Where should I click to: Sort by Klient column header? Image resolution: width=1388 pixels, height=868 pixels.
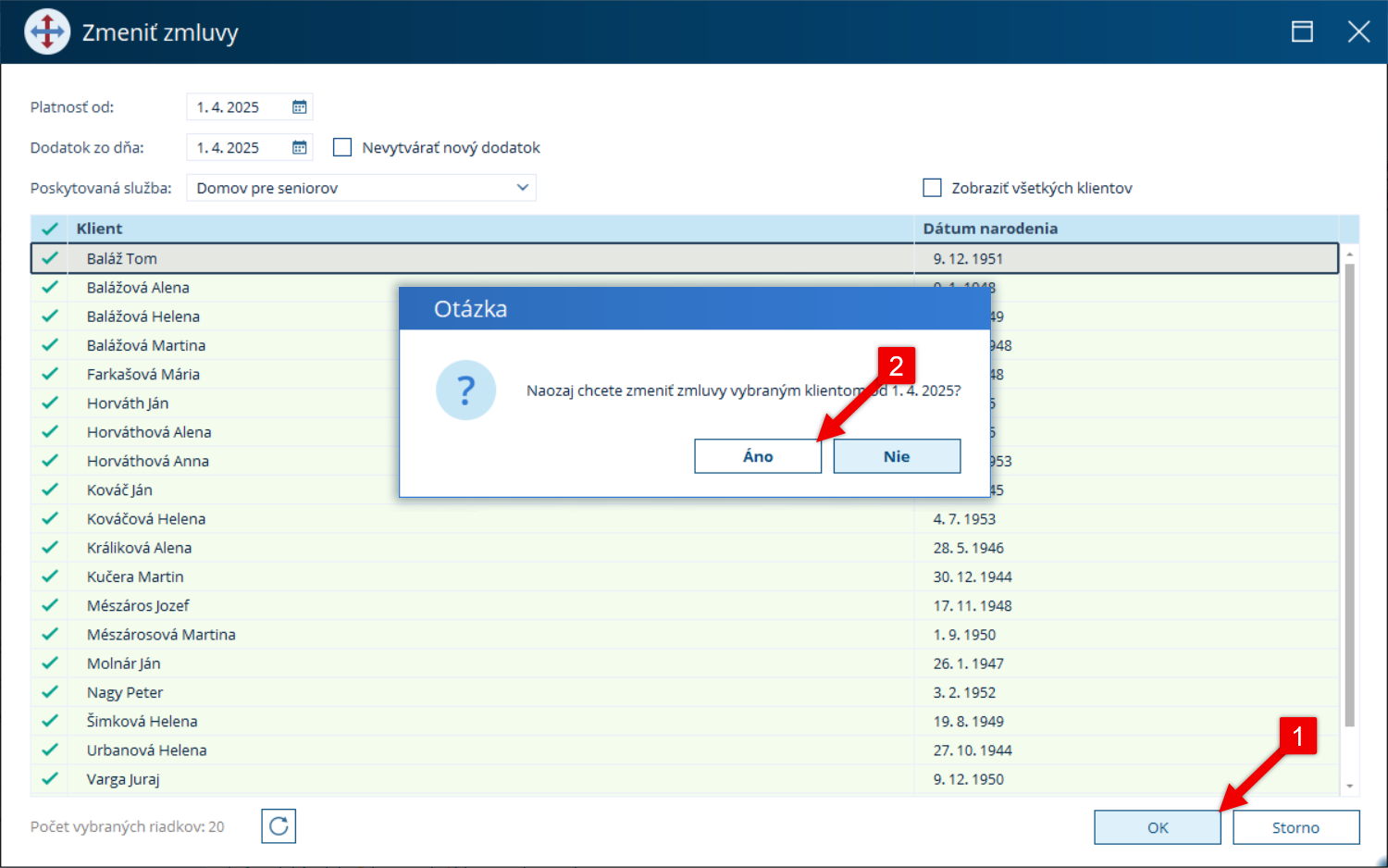click(491, 229)
